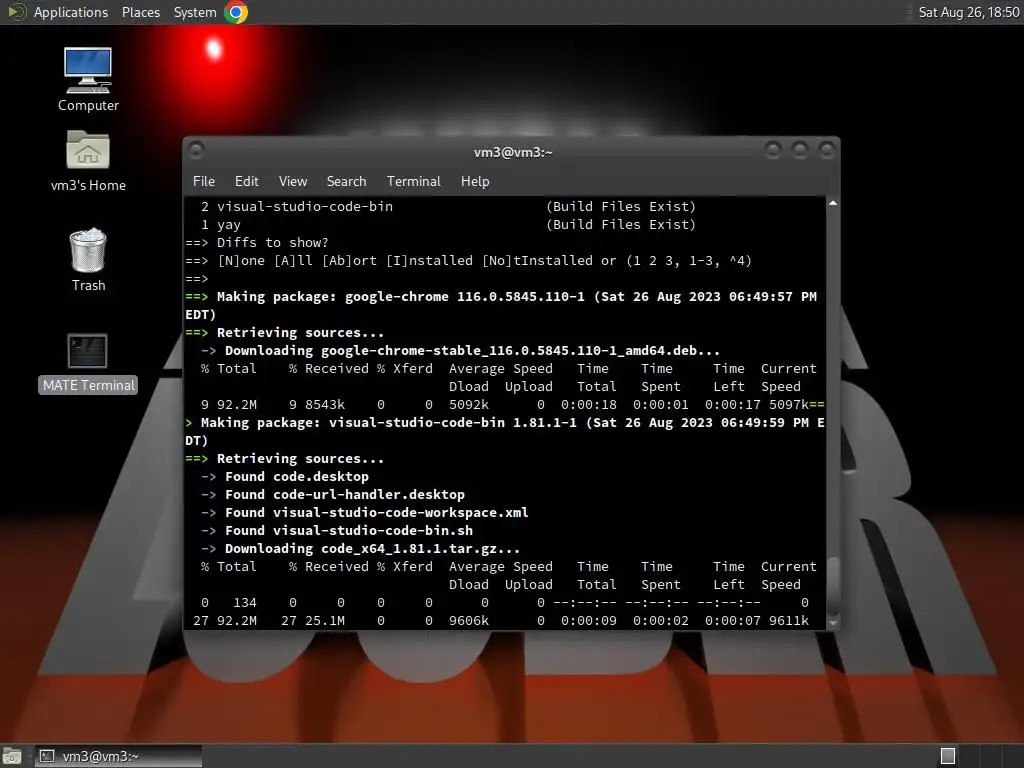Click the vm3@vm3:~ taskbar window button
Screen dimensions: 1024x768
(118, 756)
